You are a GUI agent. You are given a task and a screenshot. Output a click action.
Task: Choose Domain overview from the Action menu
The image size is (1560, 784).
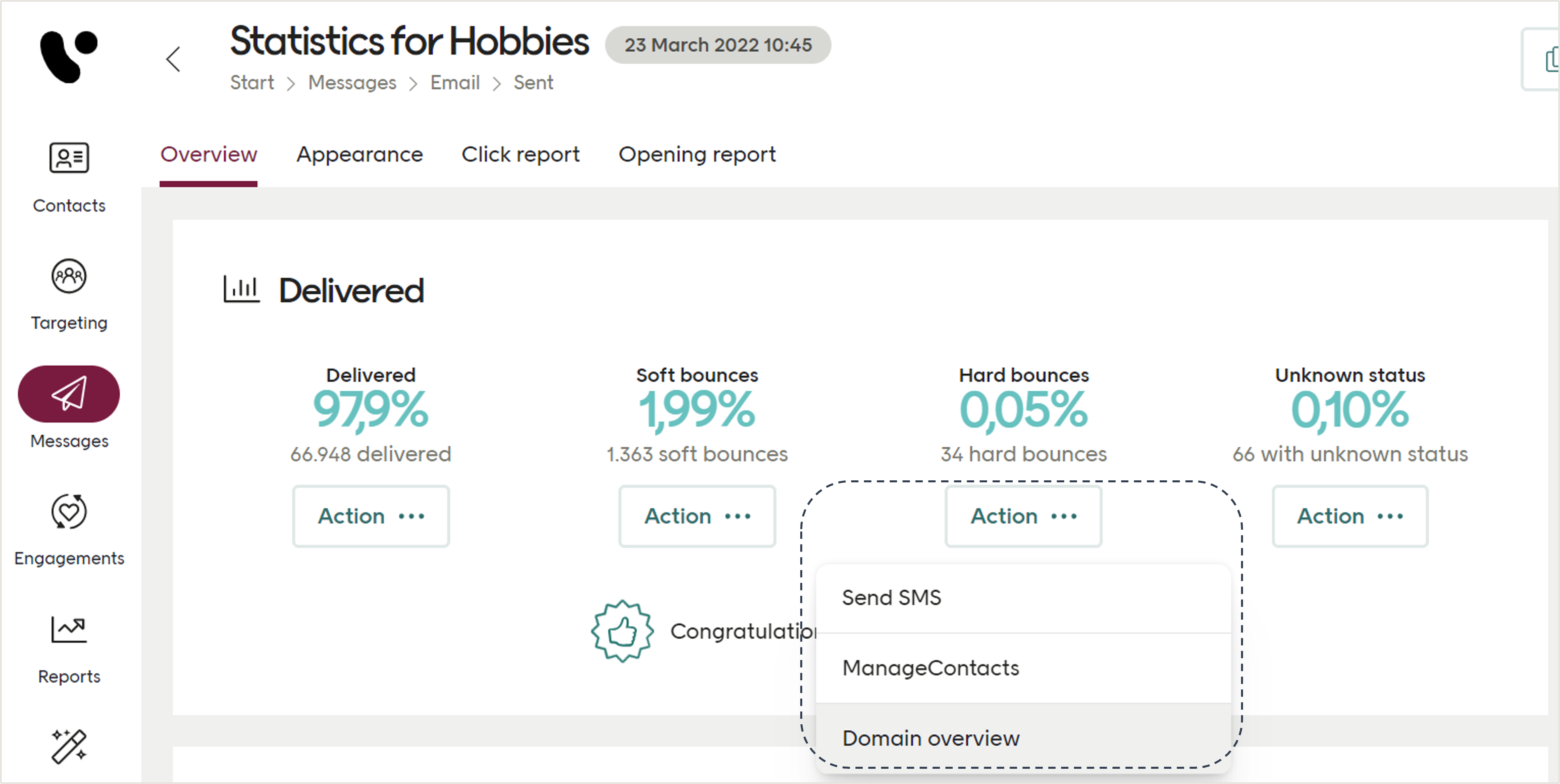pyautogui.click(x=931, y=738)
